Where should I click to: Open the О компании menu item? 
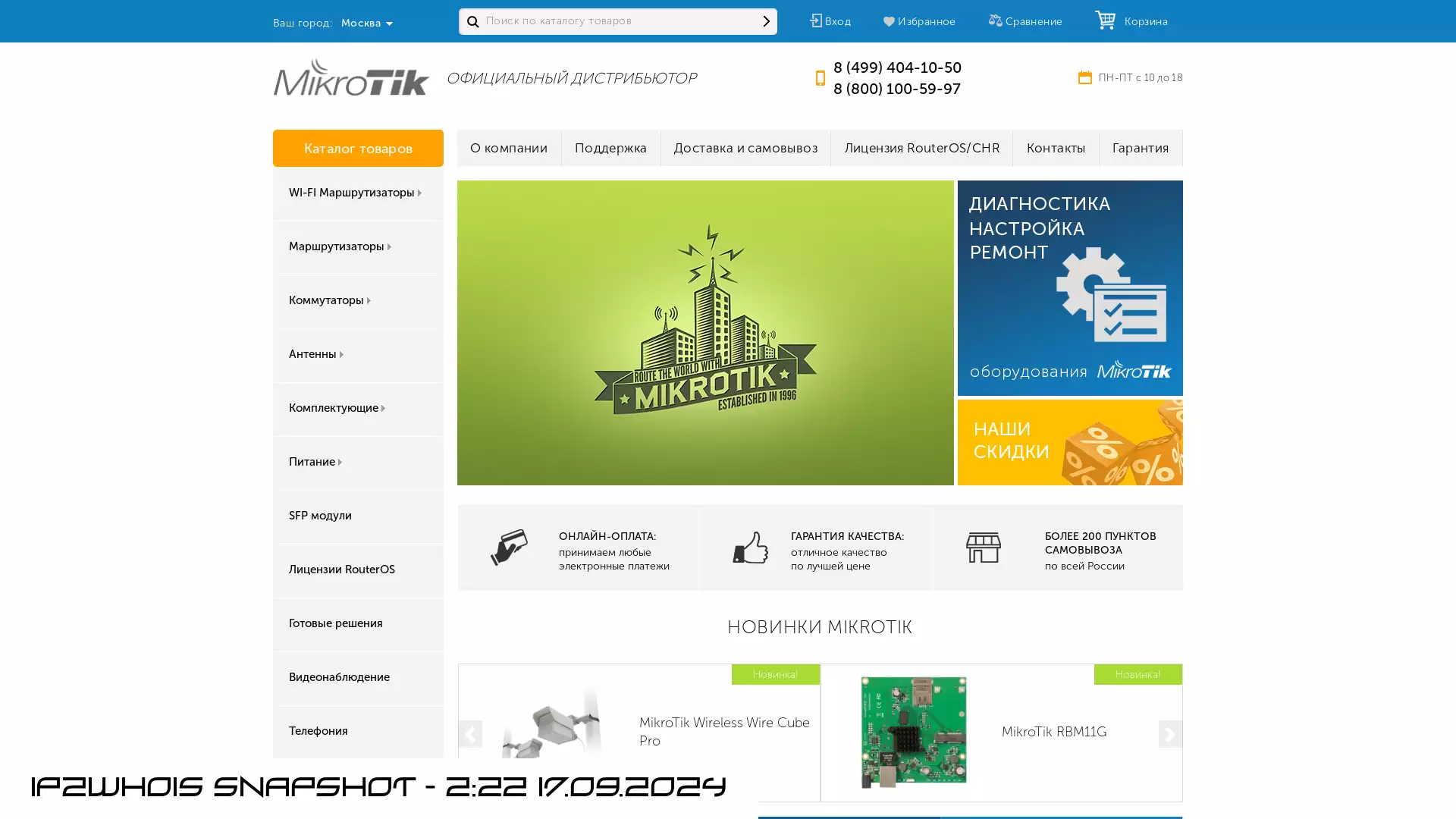509,148
